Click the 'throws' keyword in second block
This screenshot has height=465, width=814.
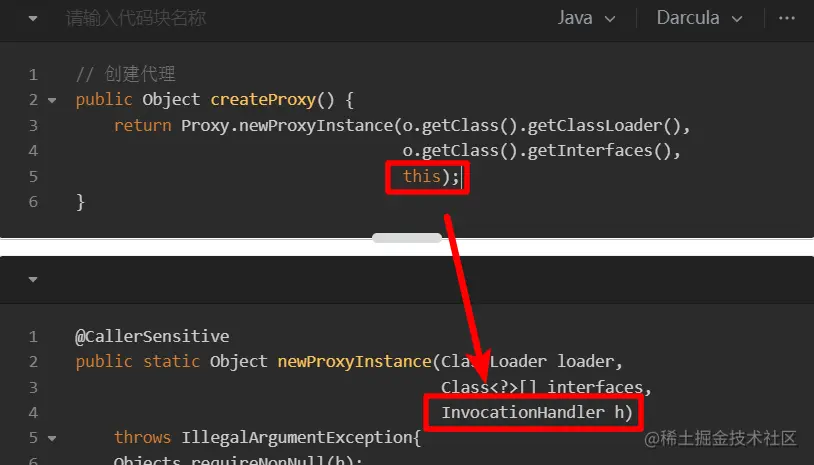[142, 438]
